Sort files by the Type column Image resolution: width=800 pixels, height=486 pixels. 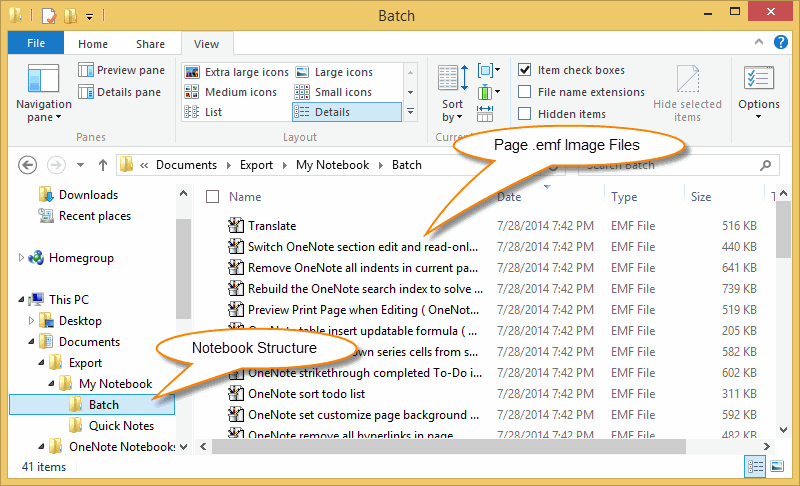[624, 197]
